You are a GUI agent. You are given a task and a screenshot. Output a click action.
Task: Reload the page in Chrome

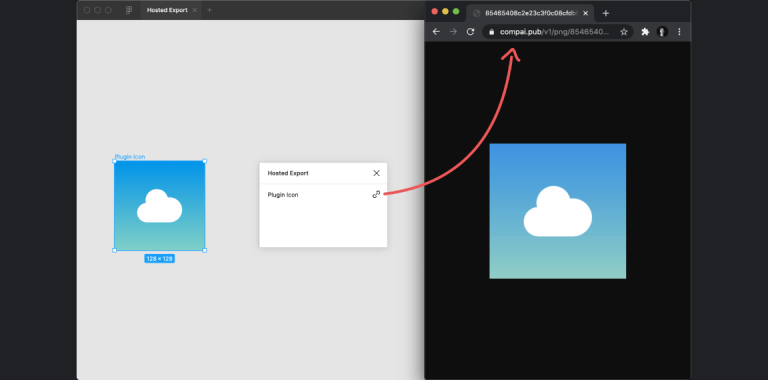coord(470,32)
